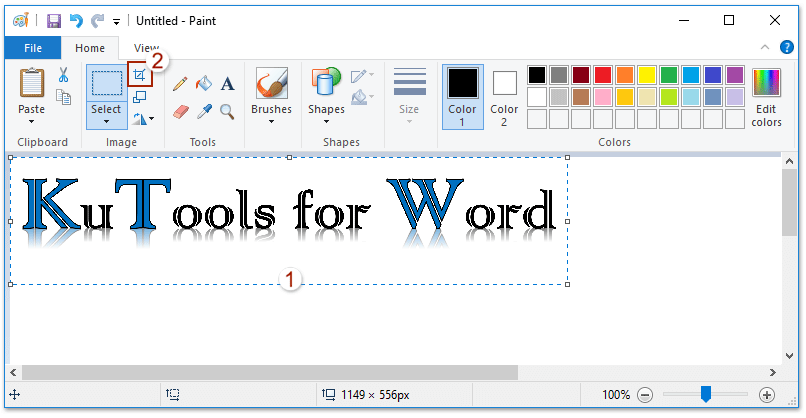Undo the last action
The height and width of the screenshot is (418, 806).
pos(76,21)
